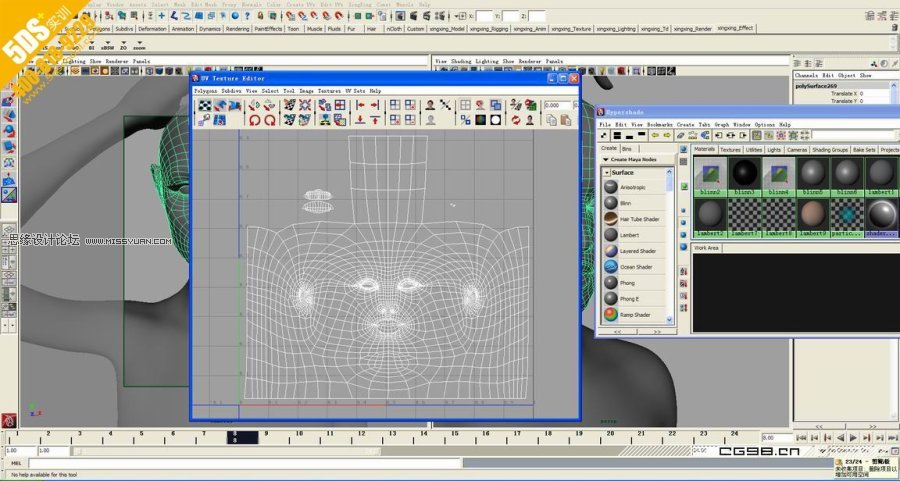Choose the Ramp Shader node icon
This screenshot has height=481, width=900.
(x=610, y=315)
